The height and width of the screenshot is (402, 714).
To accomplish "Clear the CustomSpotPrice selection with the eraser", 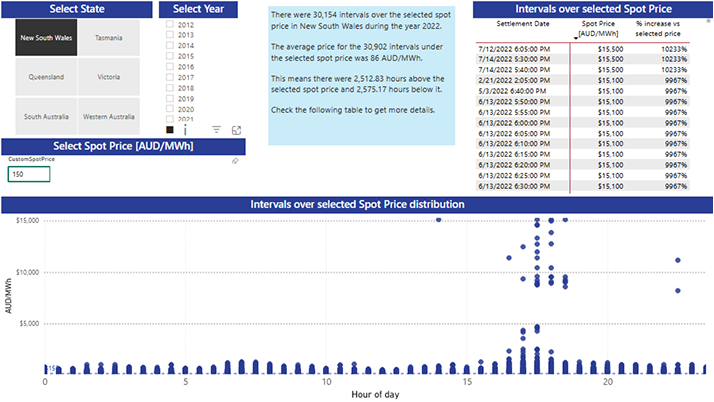I will point(235,160).
